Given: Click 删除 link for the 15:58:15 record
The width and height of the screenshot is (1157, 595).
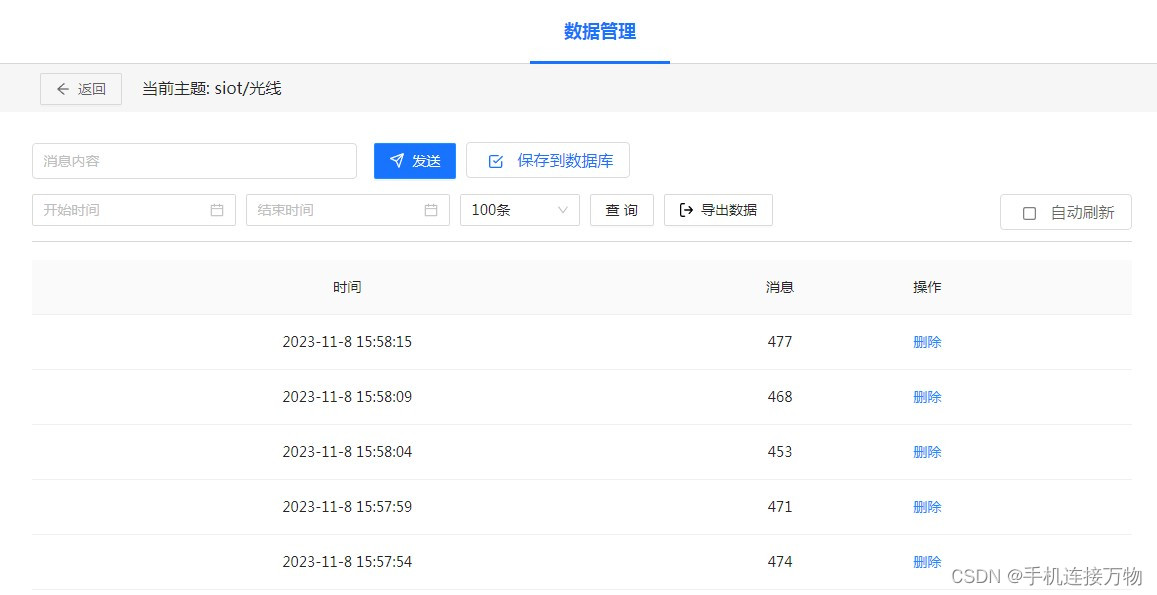Looking at the screenshot, I should [926, 341].
